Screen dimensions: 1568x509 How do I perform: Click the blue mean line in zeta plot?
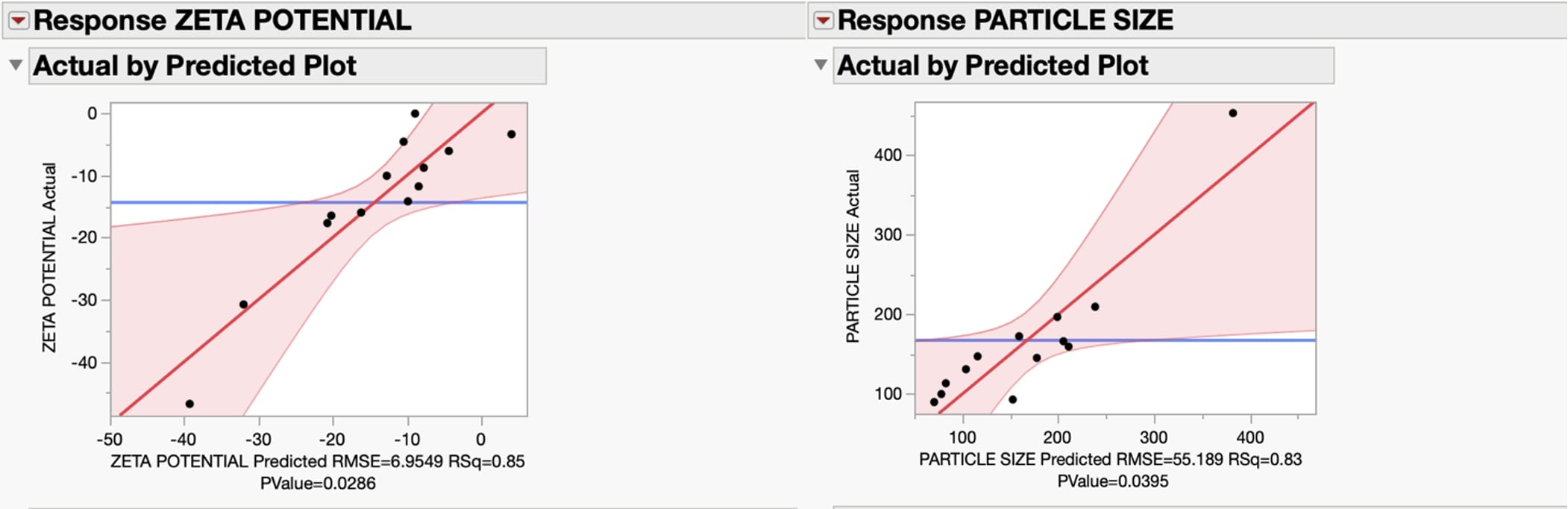point(186,202)
